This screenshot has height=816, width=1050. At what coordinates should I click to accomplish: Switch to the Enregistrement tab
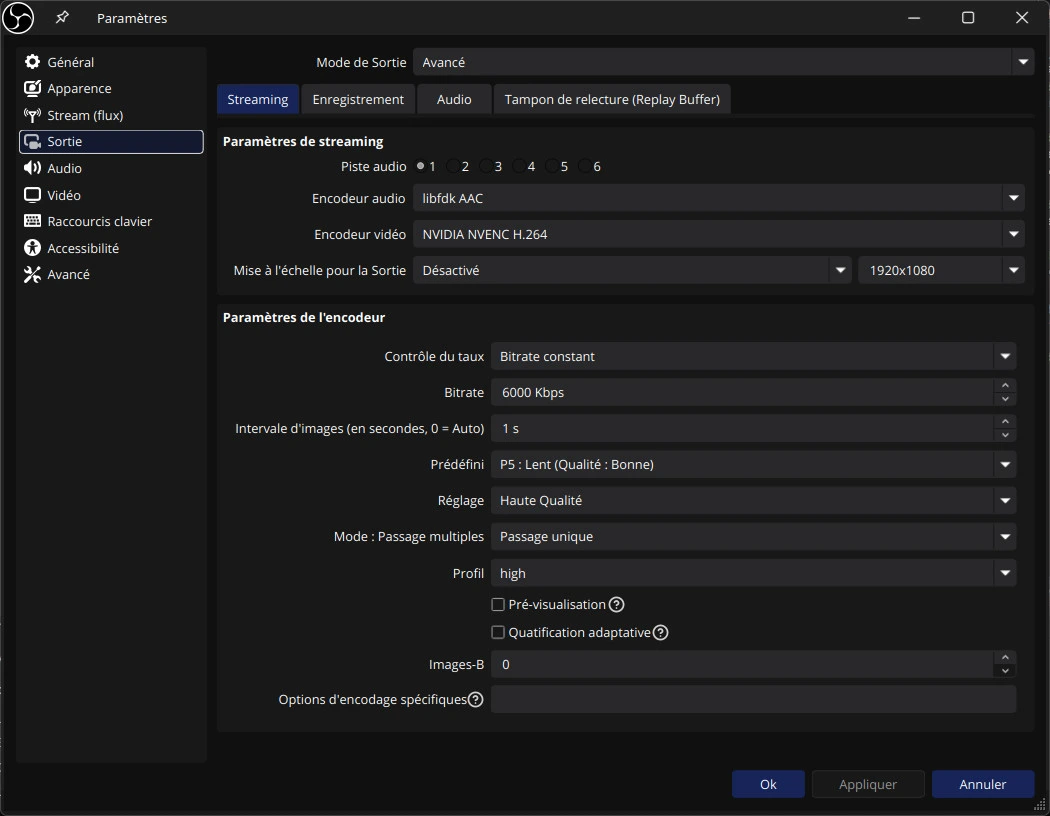pos(358,99)
